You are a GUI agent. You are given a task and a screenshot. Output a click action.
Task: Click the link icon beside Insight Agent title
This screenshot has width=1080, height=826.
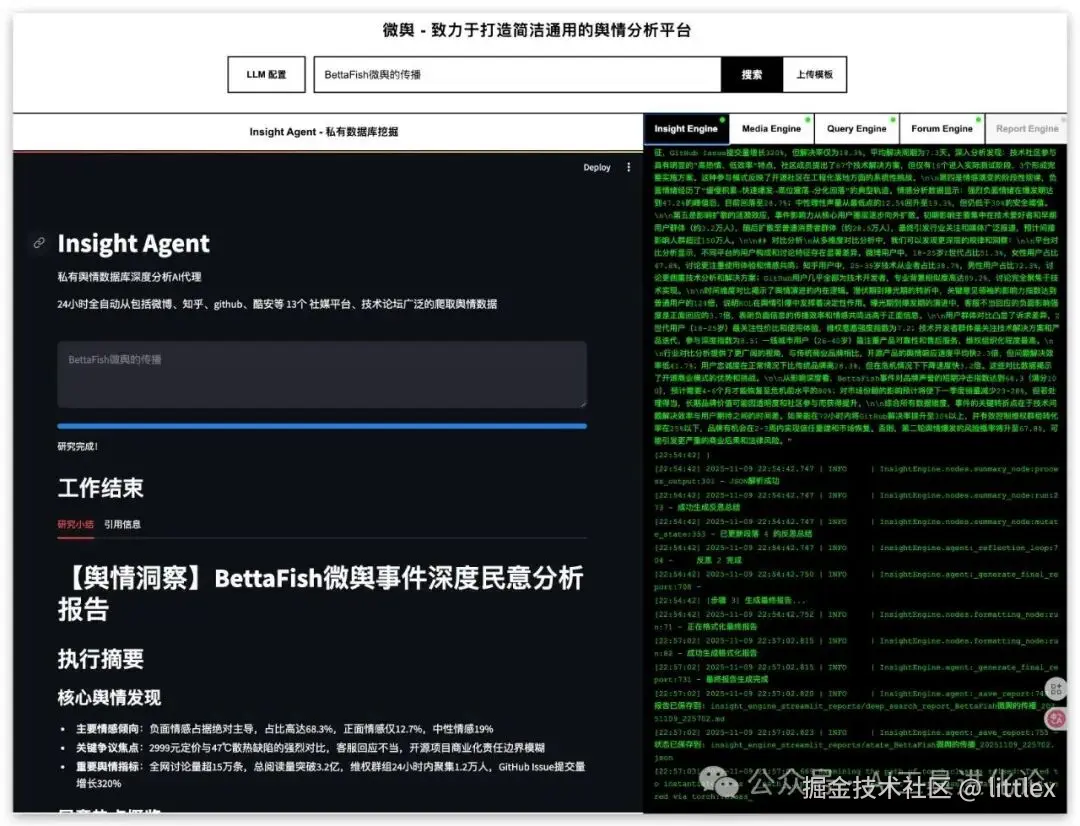(x=39, y=243)
